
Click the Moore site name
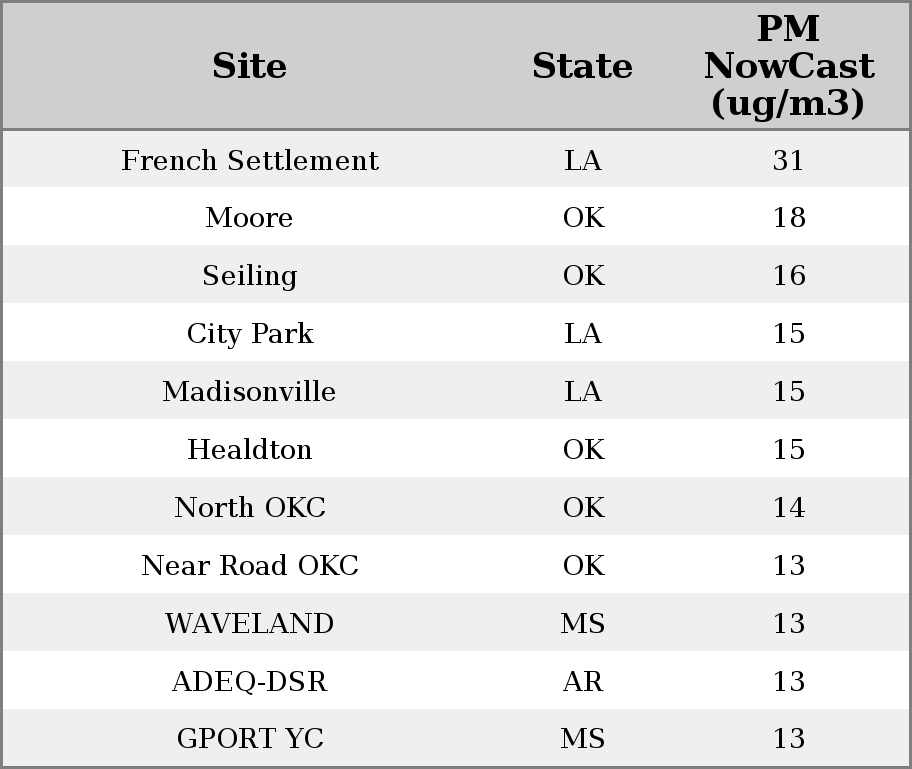[249, 218]
